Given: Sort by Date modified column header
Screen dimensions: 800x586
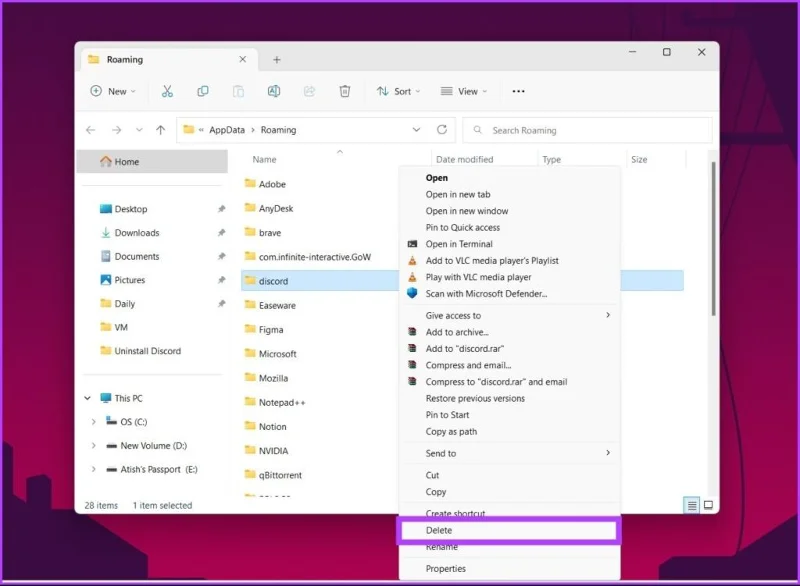Looking at the screenshot, I should pos(465,160).
